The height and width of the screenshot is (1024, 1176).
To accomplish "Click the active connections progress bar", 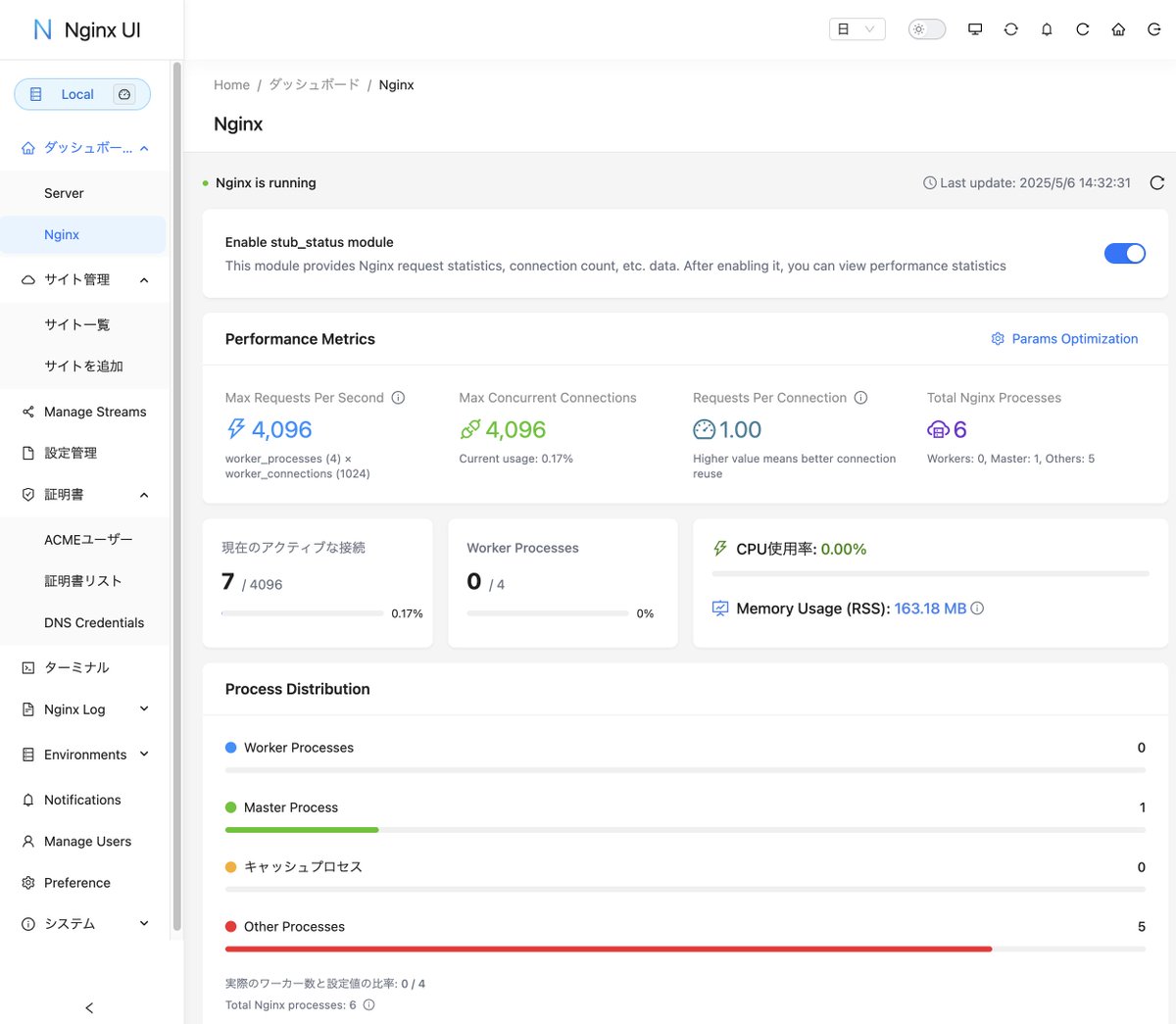I will (x=302, y=613).
